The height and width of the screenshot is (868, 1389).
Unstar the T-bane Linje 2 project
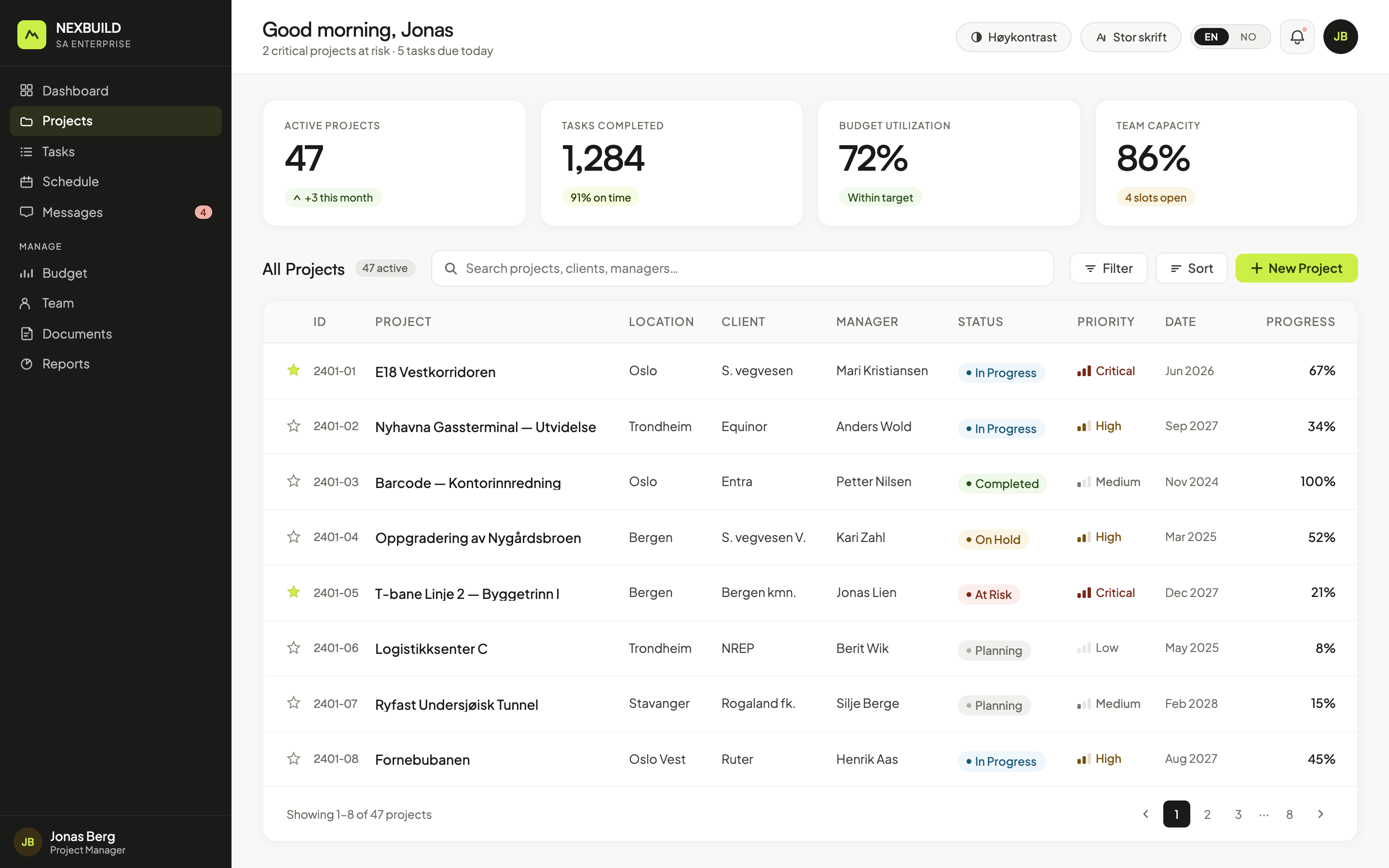[294, 592]
